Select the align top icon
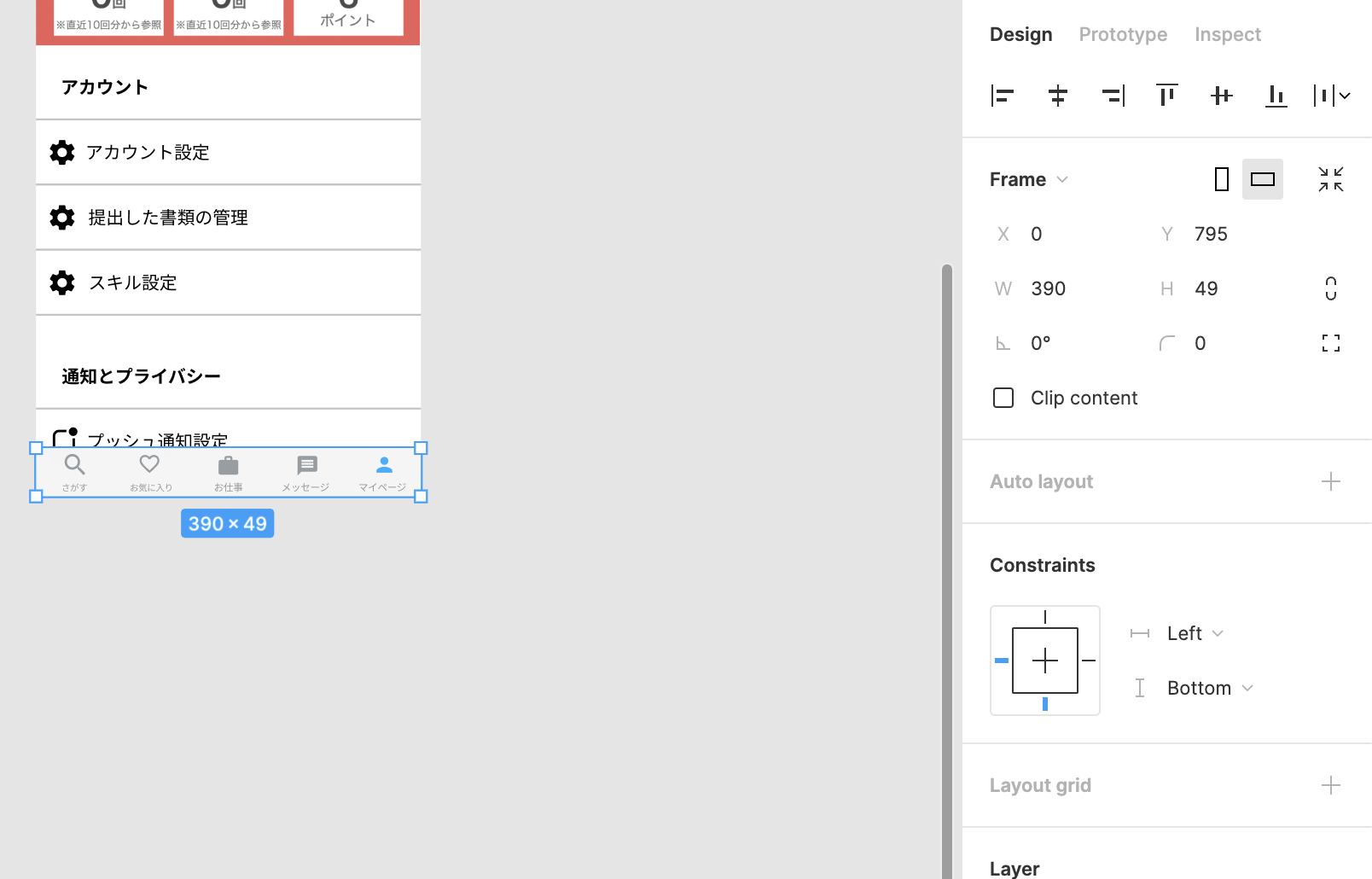The height and width of the screenshot is (879, 1372). 1166,96
